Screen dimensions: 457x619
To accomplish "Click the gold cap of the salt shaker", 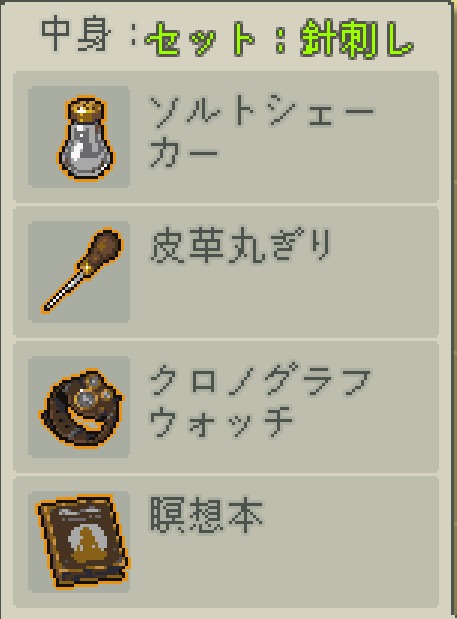I will pos(86,109).
